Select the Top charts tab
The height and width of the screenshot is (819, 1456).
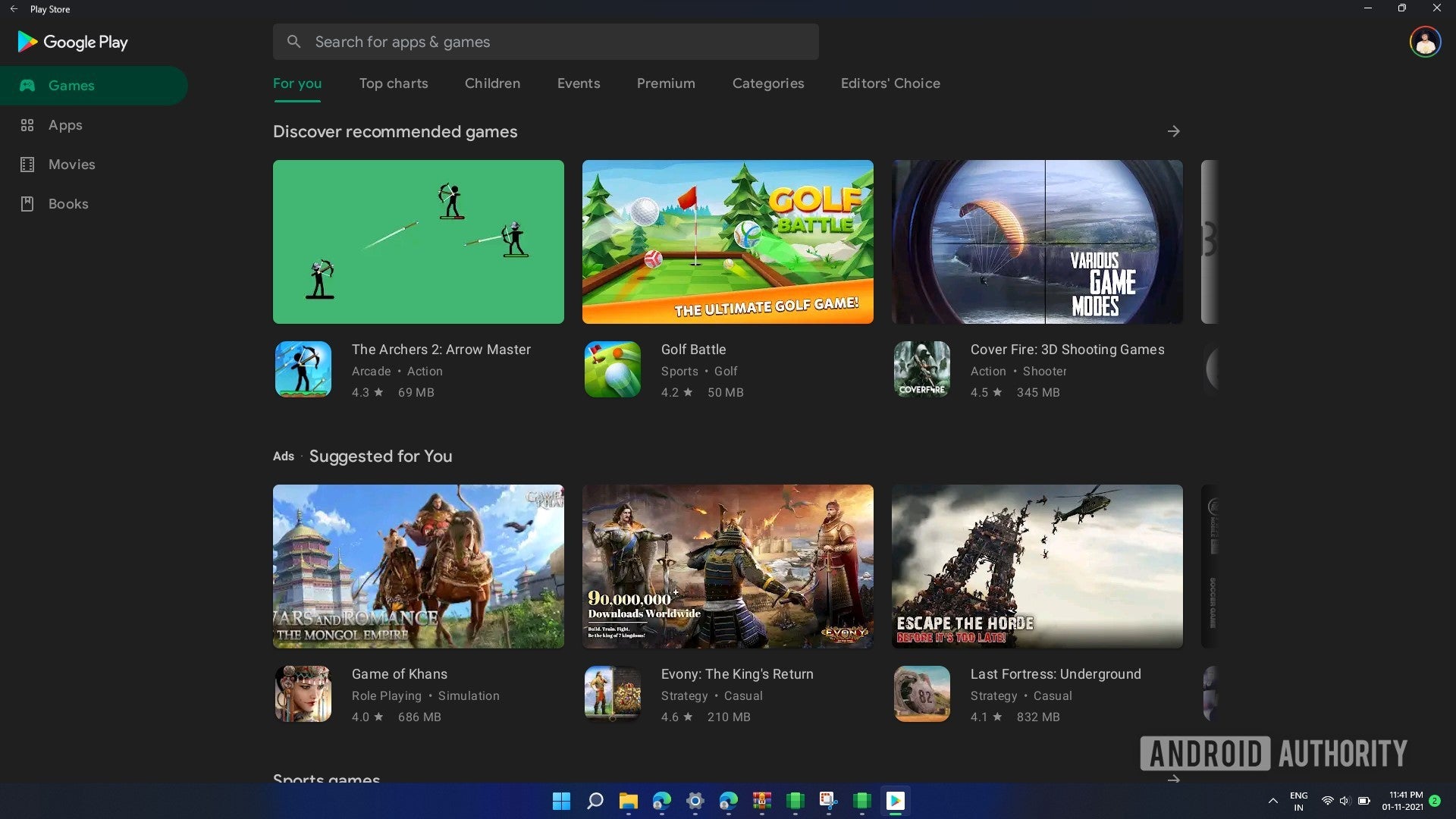pyautogui.click(x=393, y=83)
